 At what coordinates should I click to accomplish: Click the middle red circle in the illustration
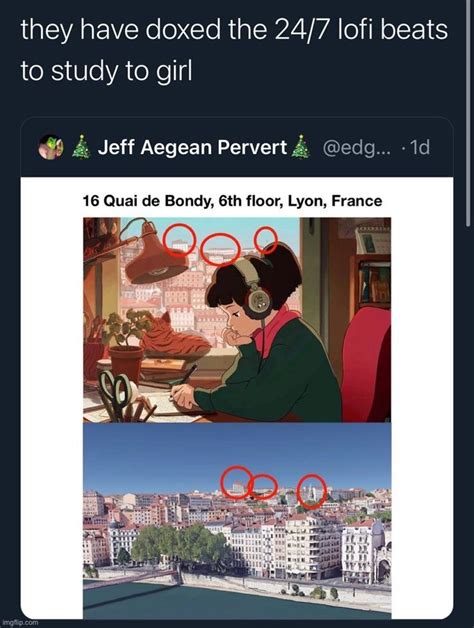pyautogui.click(x=220, y=250)
